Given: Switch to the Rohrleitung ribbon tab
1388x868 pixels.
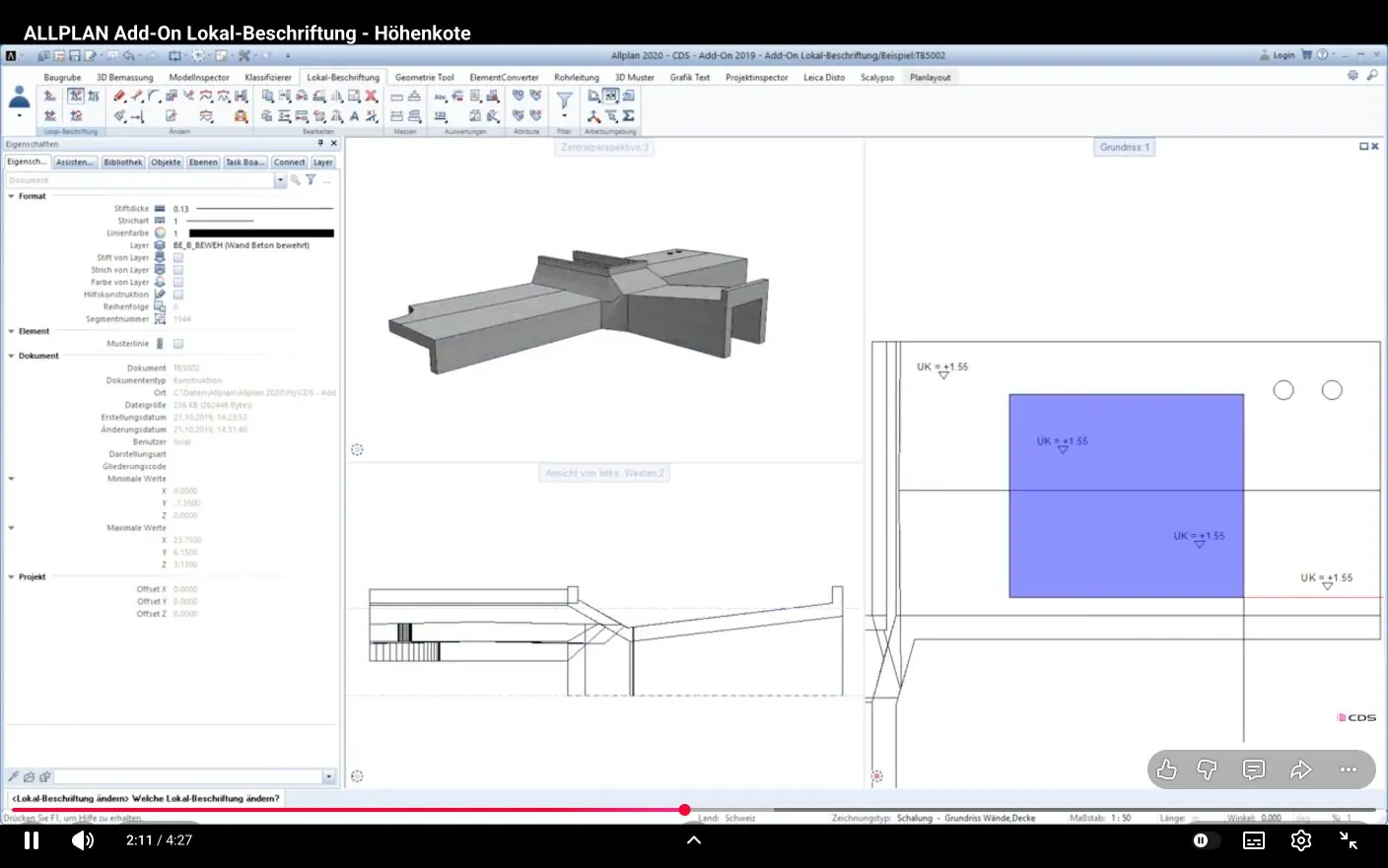Looking at the screenshot, I should click(x=577, y=77).
